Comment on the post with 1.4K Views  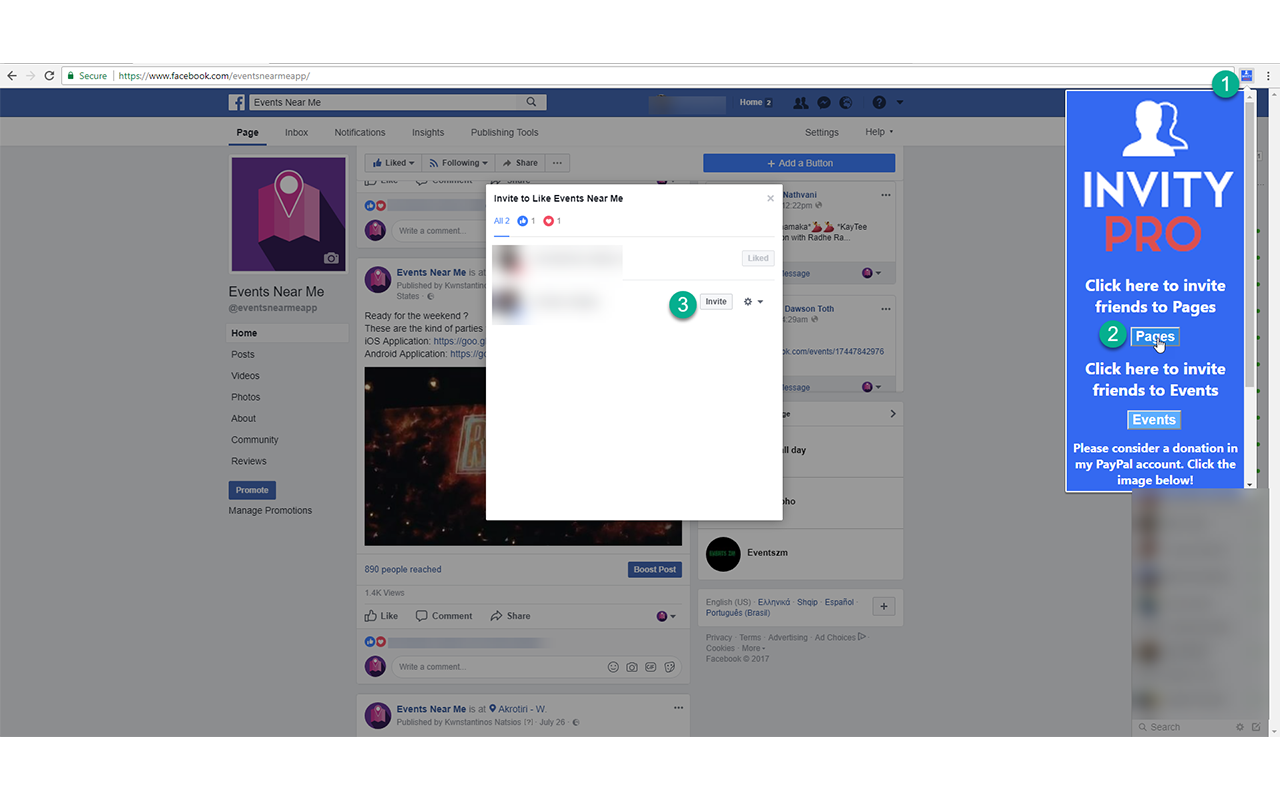[x=444, y=616]
